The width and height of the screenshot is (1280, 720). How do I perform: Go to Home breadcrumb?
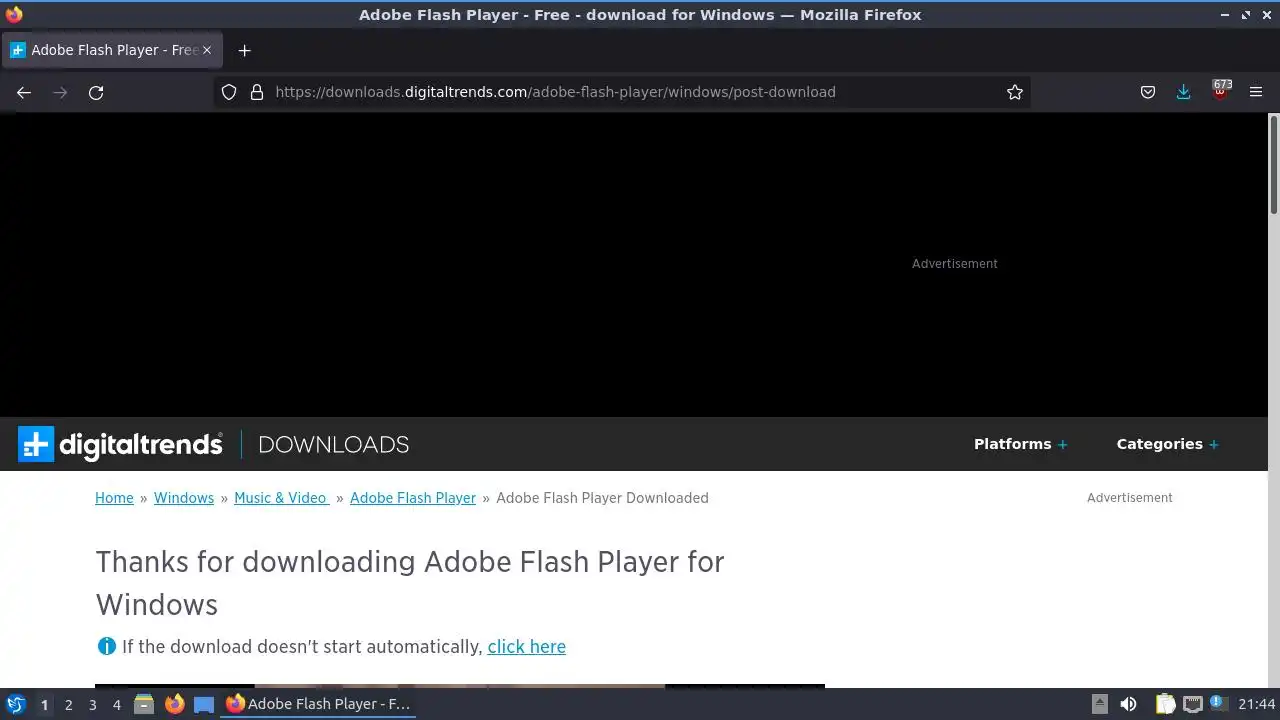114,498
